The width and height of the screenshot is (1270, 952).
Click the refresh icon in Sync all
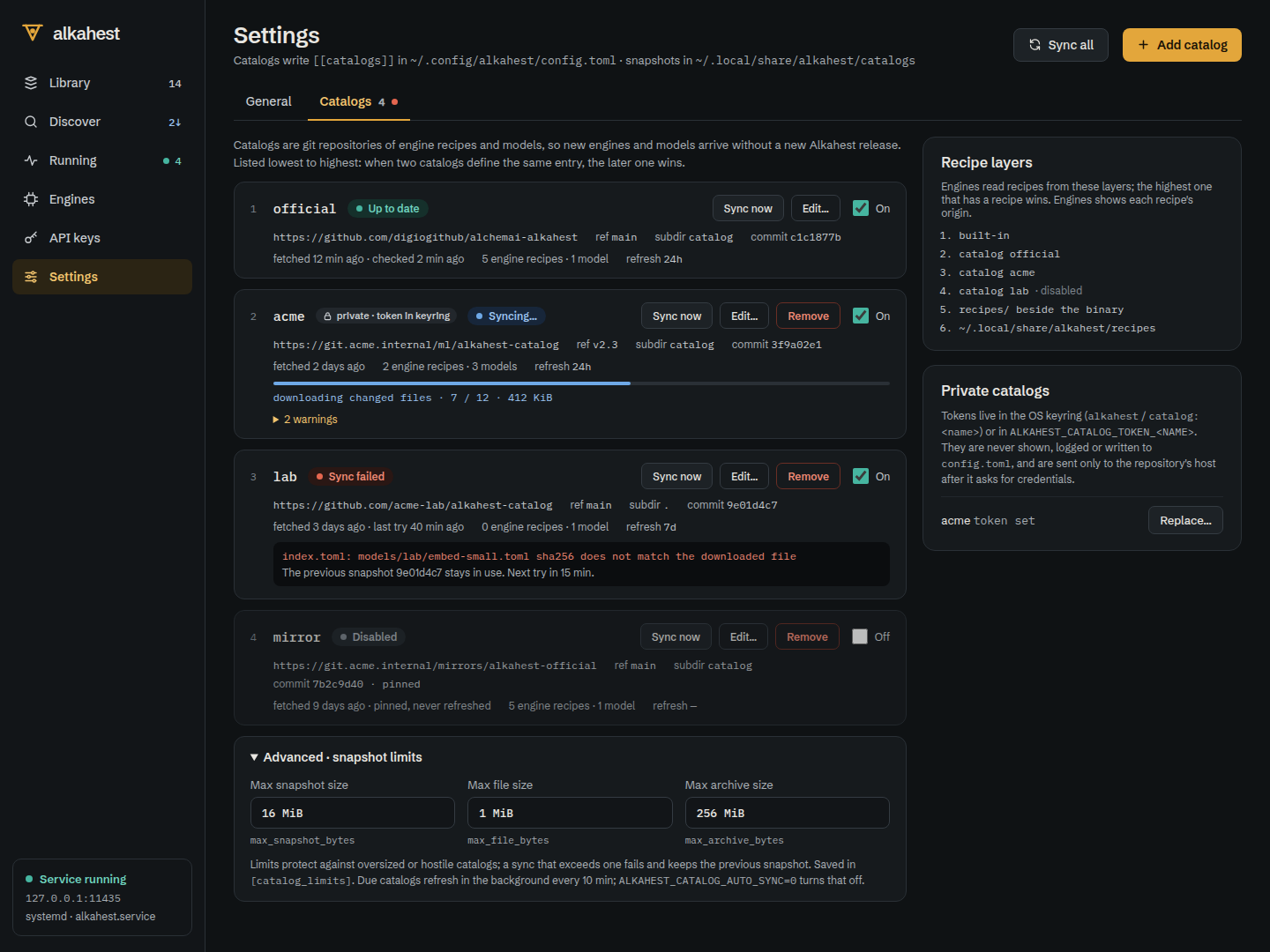pos(1035,45)
